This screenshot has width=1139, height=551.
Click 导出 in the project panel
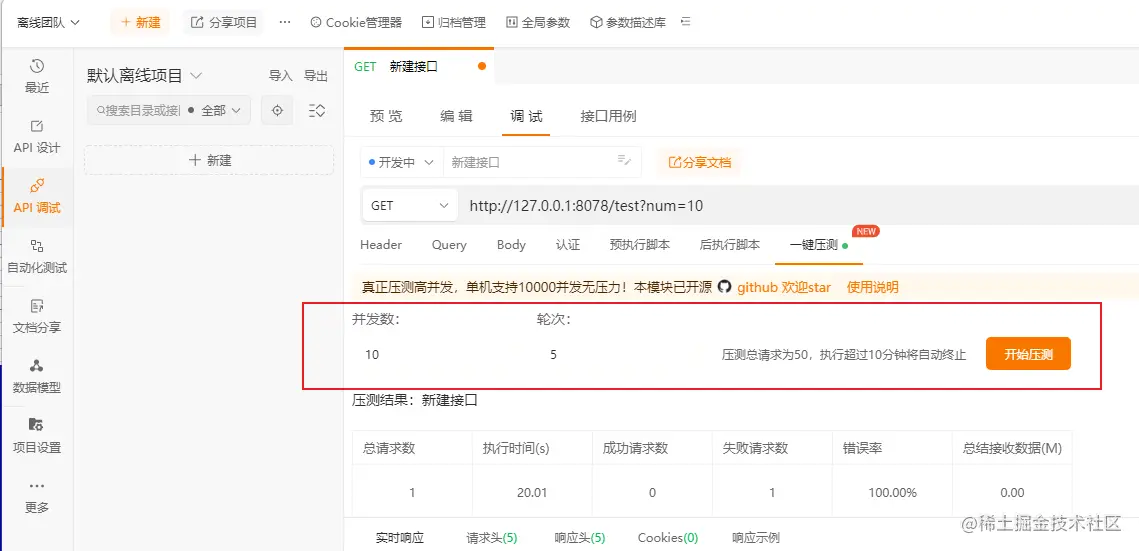point(315,75)
